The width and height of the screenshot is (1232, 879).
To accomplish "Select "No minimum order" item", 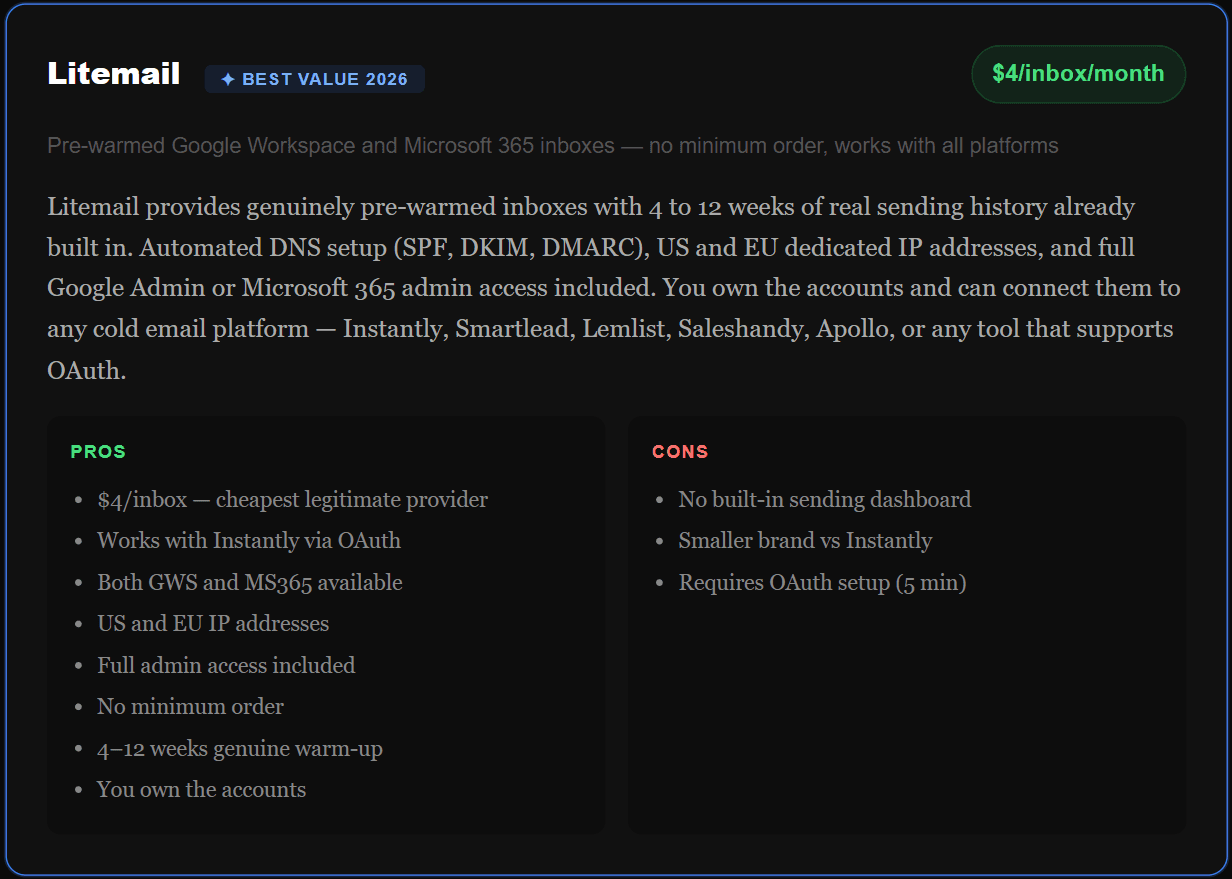I will pyautogui.click(x=190, y=707).
